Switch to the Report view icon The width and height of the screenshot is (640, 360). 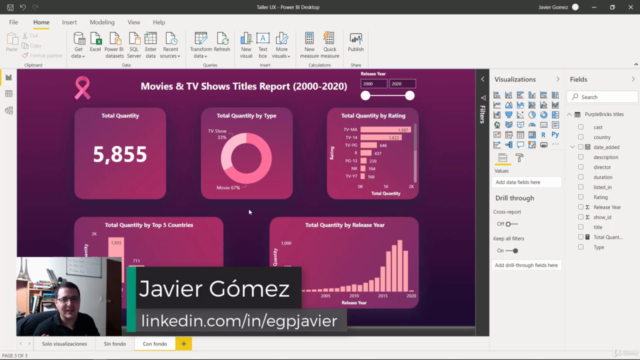[x=9, y=78]
